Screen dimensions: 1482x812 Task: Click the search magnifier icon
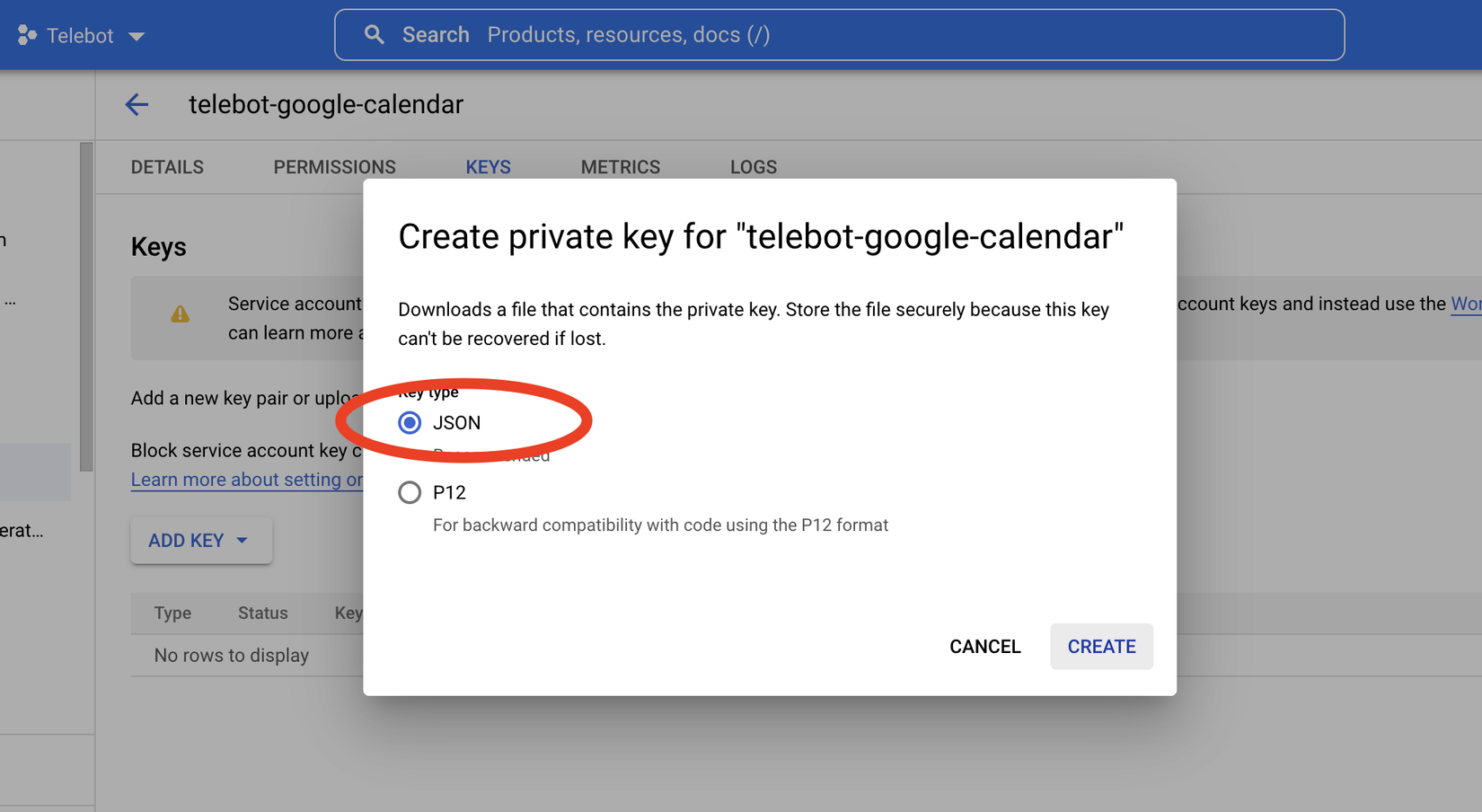coord(375,35)
